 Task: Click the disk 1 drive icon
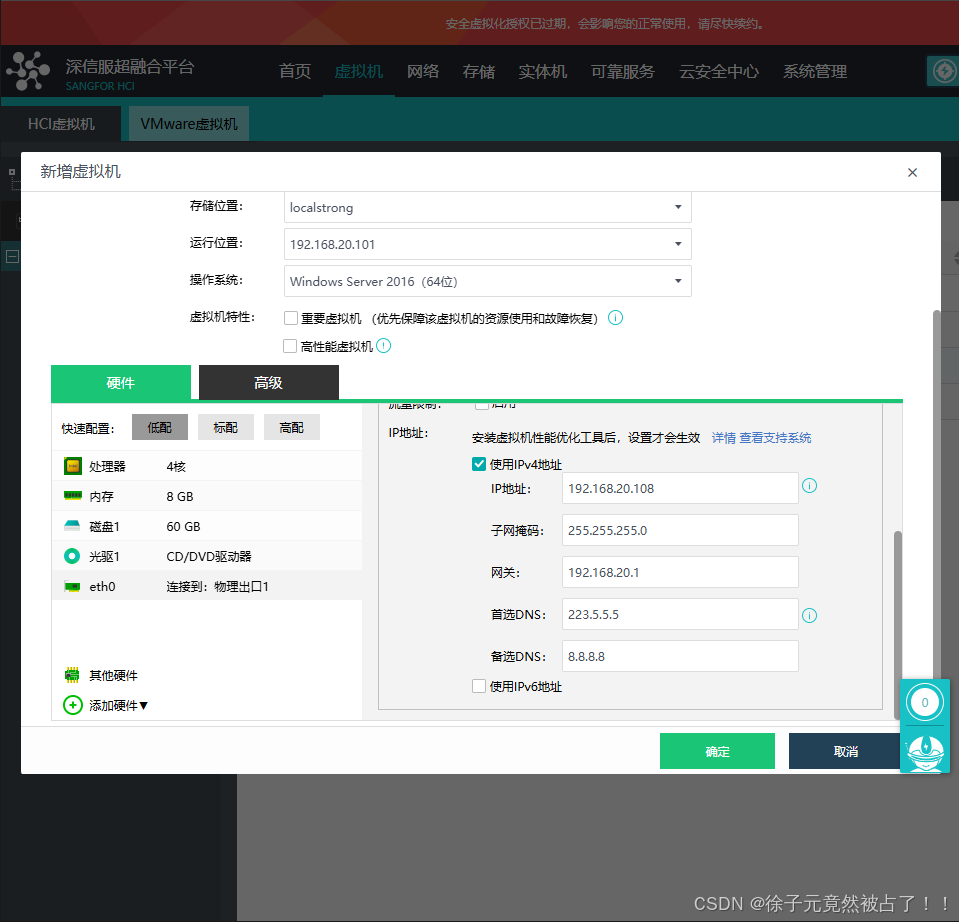[x=72, y=525]
